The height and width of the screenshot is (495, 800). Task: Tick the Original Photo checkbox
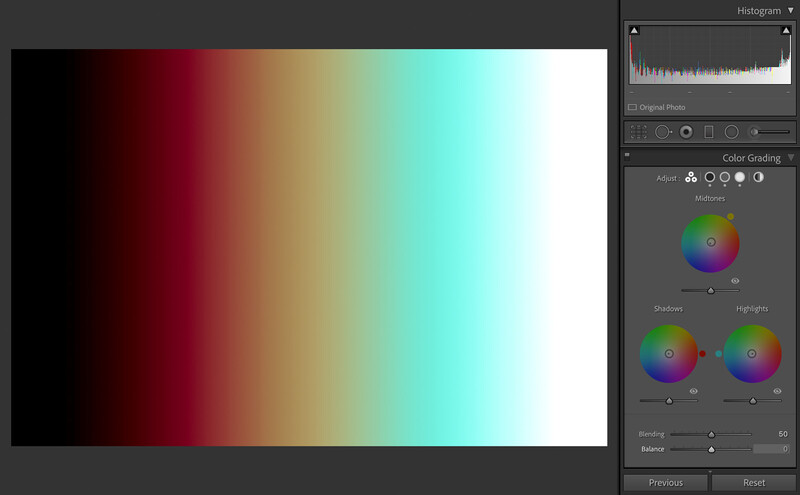(x=632, y=107)
